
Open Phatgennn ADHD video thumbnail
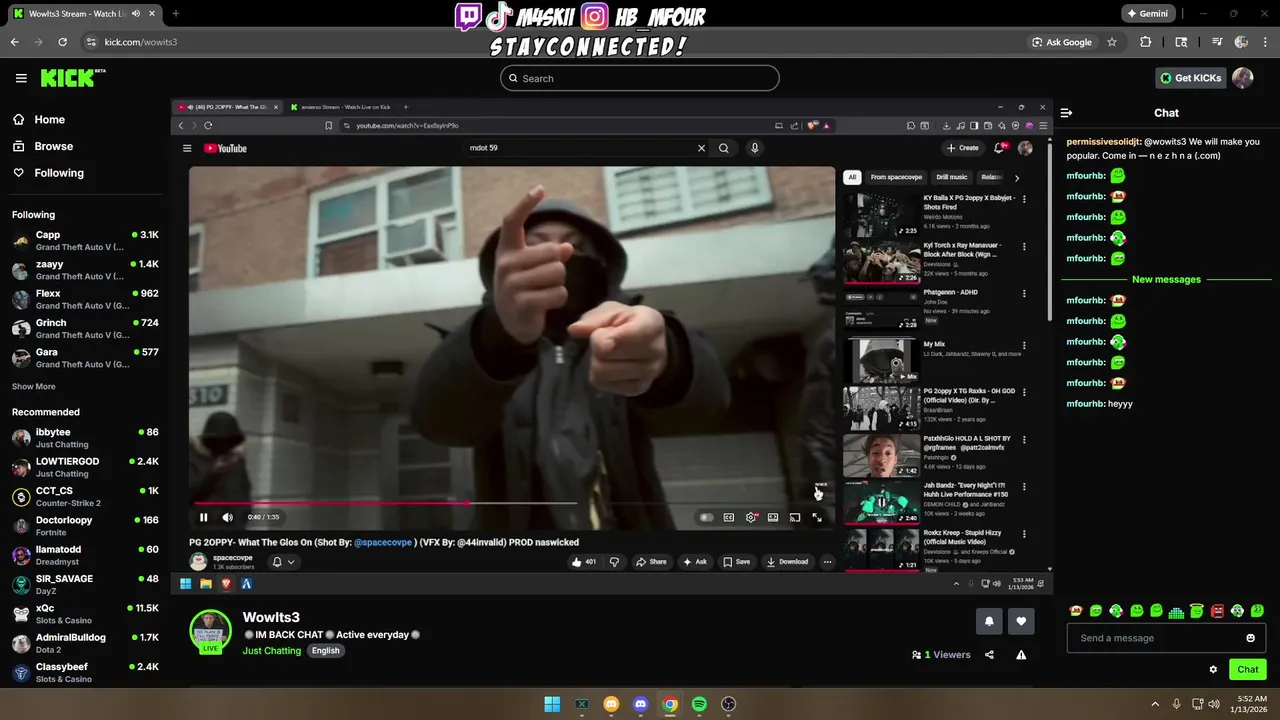pyautogui.click(x=882, y=310)
